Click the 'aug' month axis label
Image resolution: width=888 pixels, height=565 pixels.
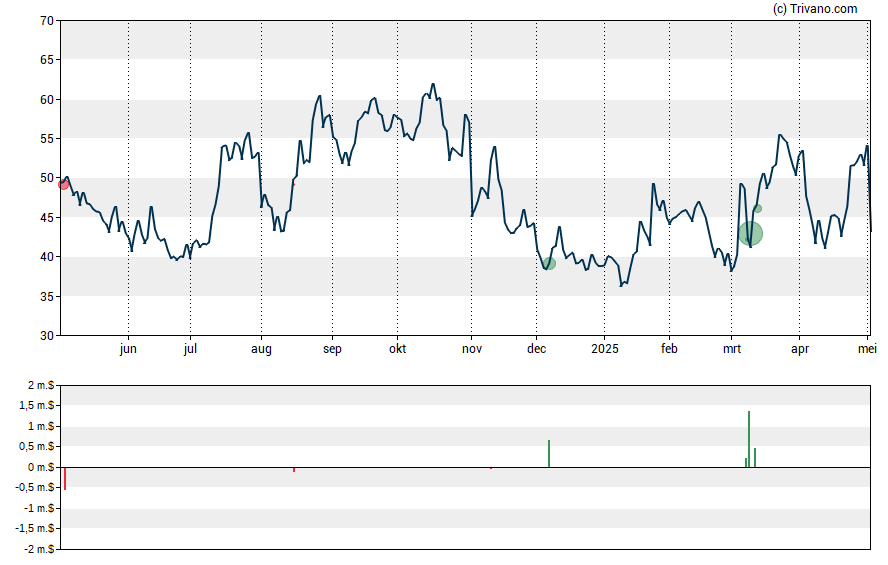(261, 349)
